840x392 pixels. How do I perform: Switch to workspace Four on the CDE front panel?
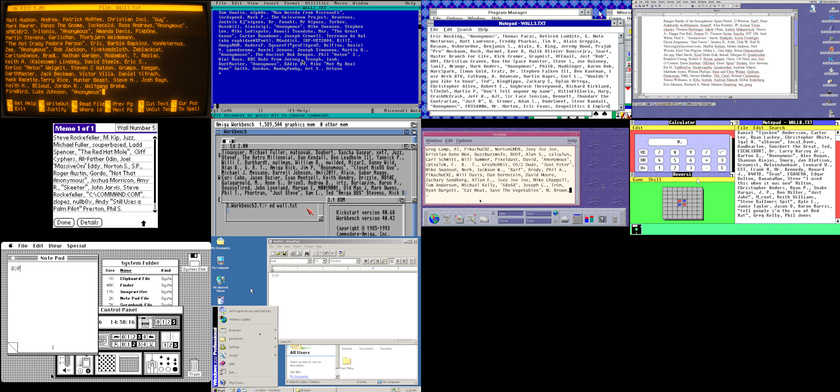538,221
